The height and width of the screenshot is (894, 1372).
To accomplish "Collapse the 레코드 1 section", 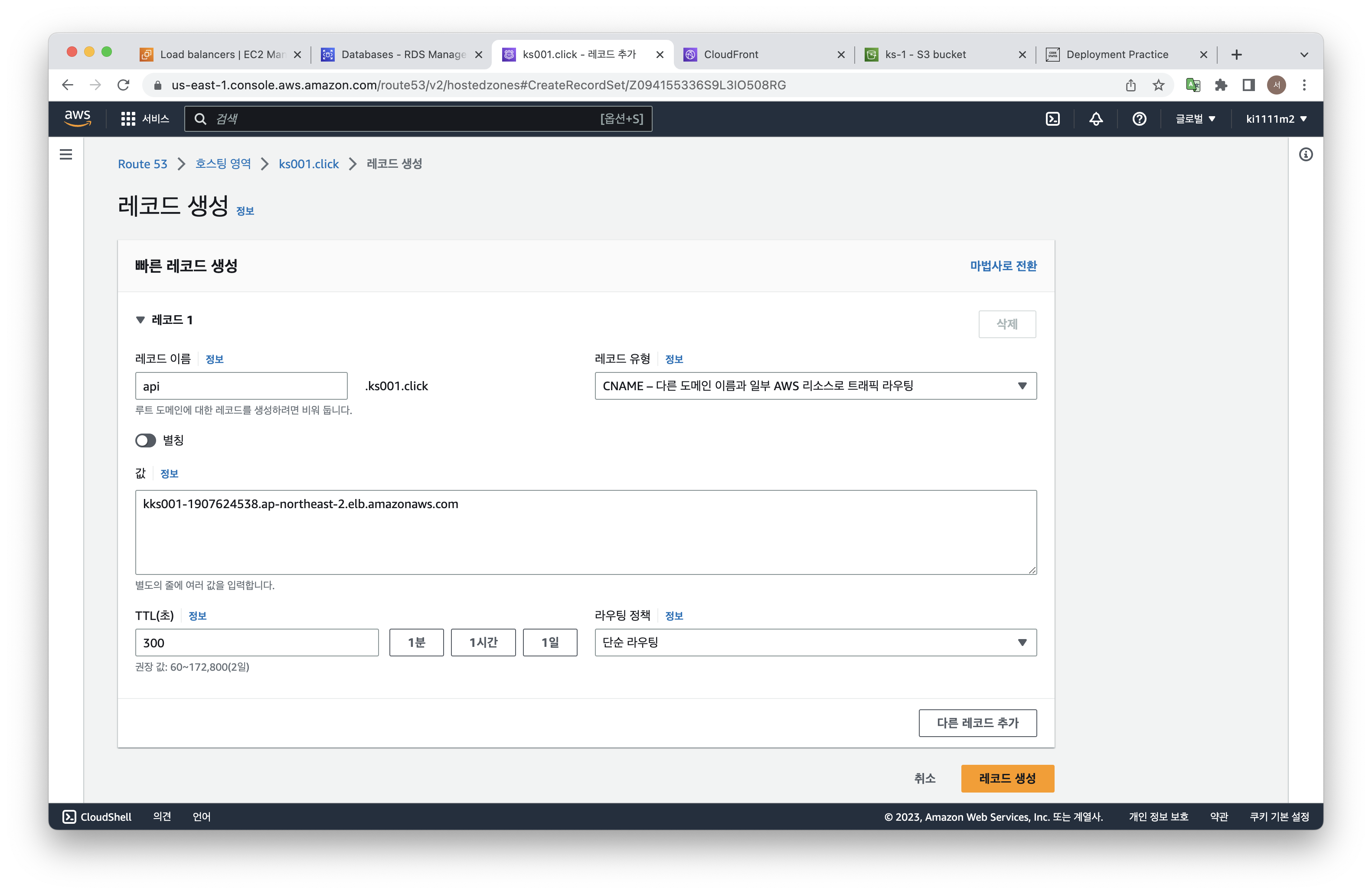I will tap(140, 320).
